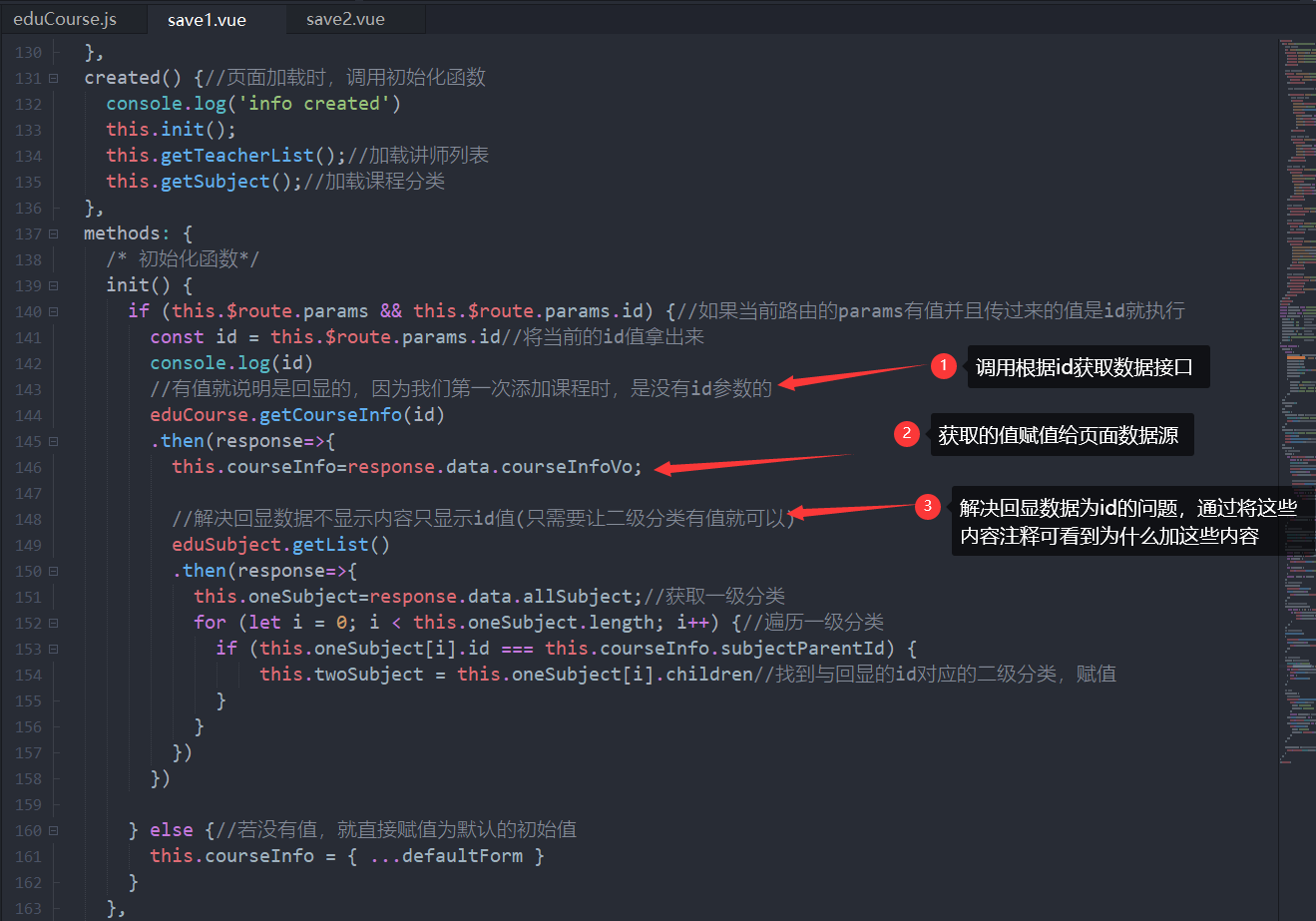The image size is (1316, 921).
Task: Click the 加载讲师列表 comment
Action: [418, 156]
